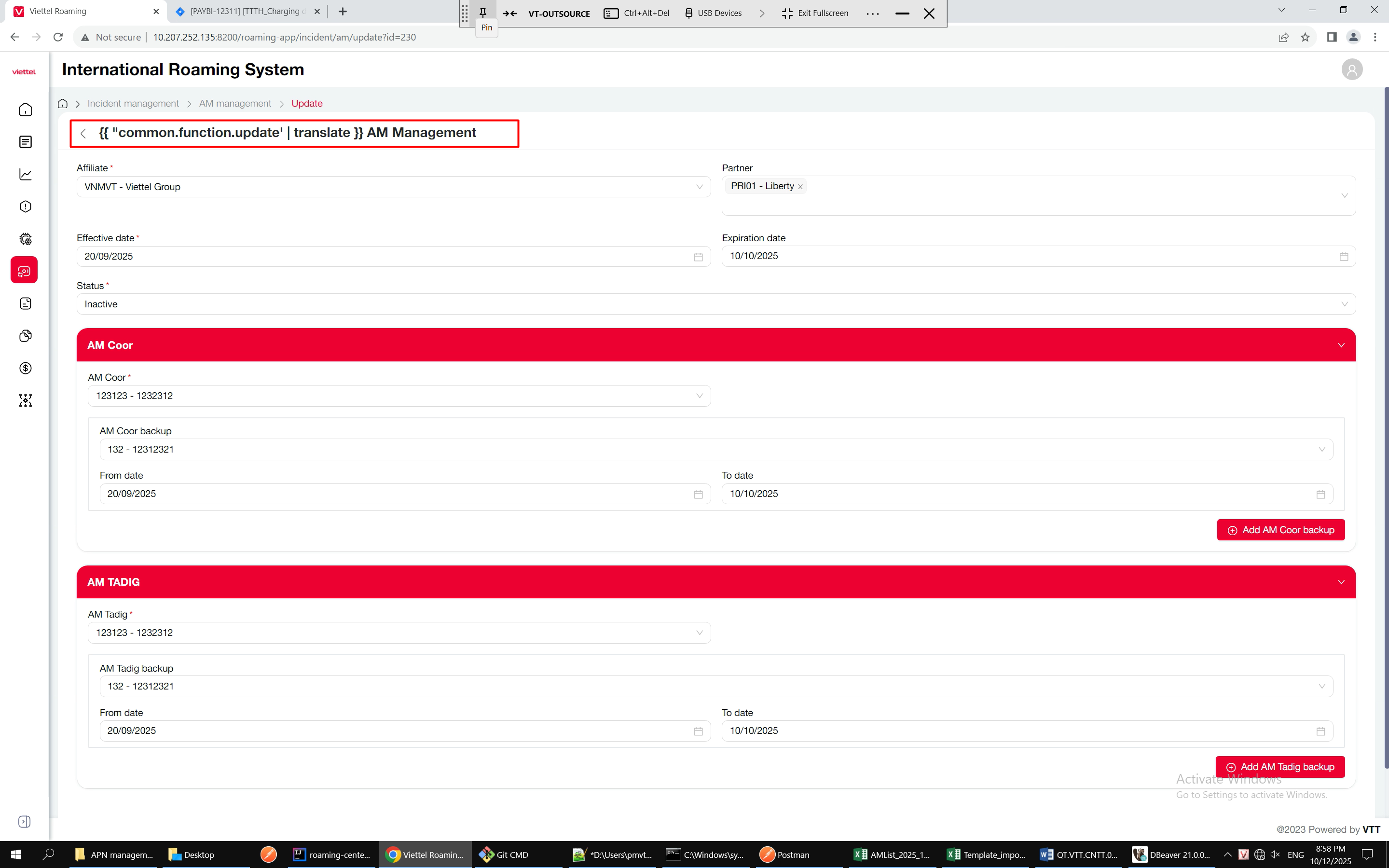
Task: Collapse the AM TADIG section
Action: [1341, 582]
